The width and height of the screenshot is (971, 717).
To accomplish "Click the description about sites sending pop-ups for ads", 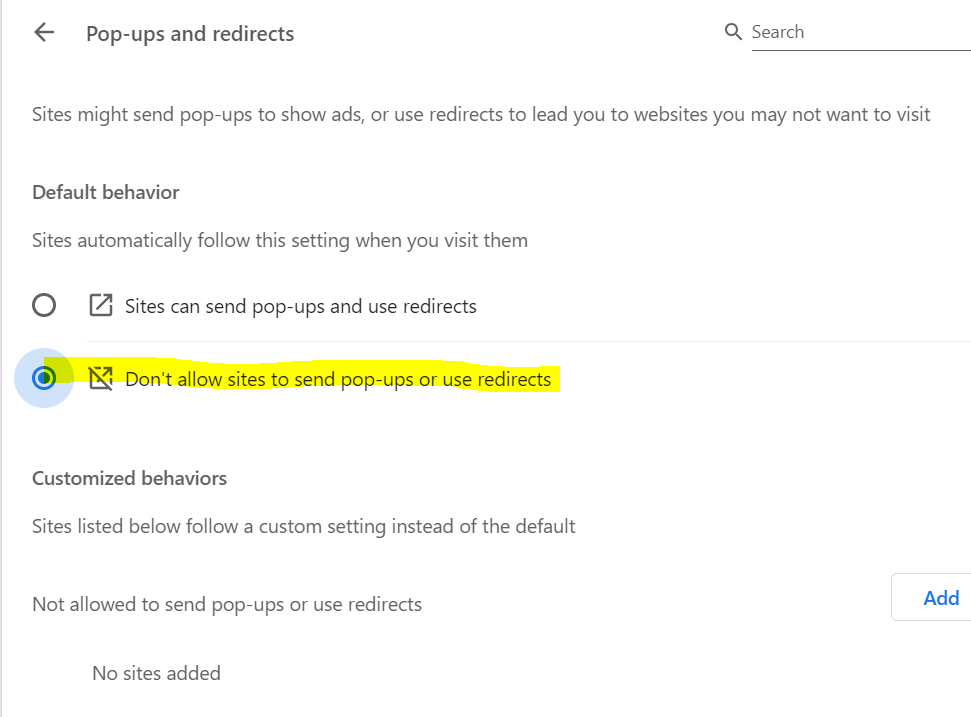I will click(x=481, y=115).
